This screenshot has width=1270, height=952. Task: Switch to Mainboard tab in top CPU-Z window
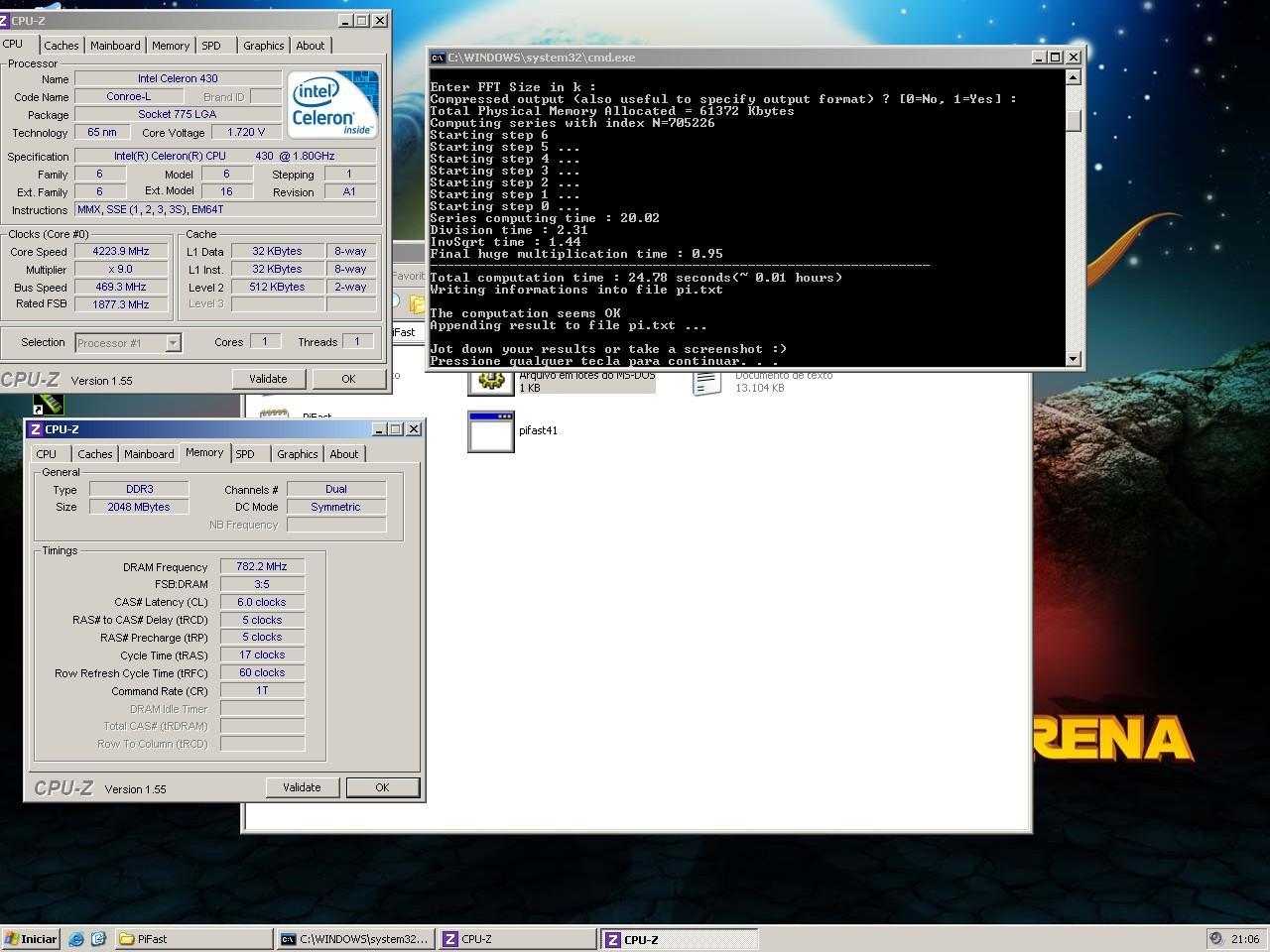pyautogui.click(x=115, y=46)
